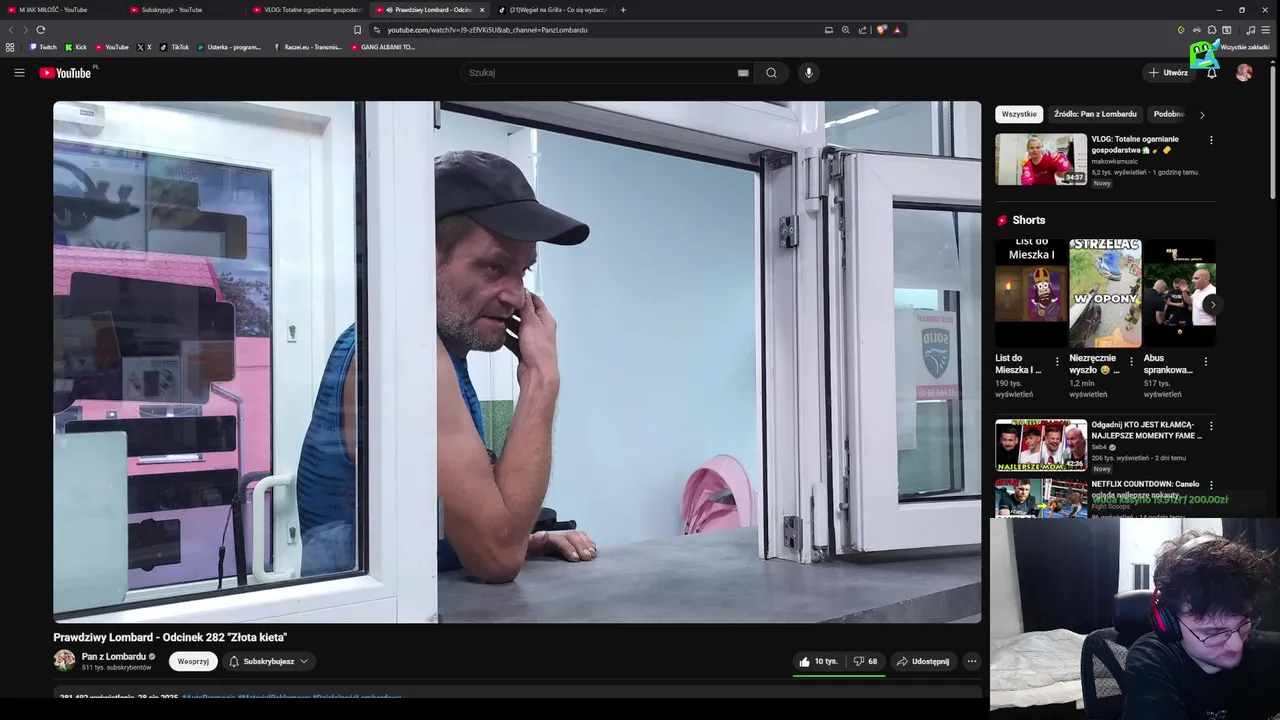Open the on-screen keyboard icon in search
The width and height of the screenshot is (1280, 720).
click(743, 72)
